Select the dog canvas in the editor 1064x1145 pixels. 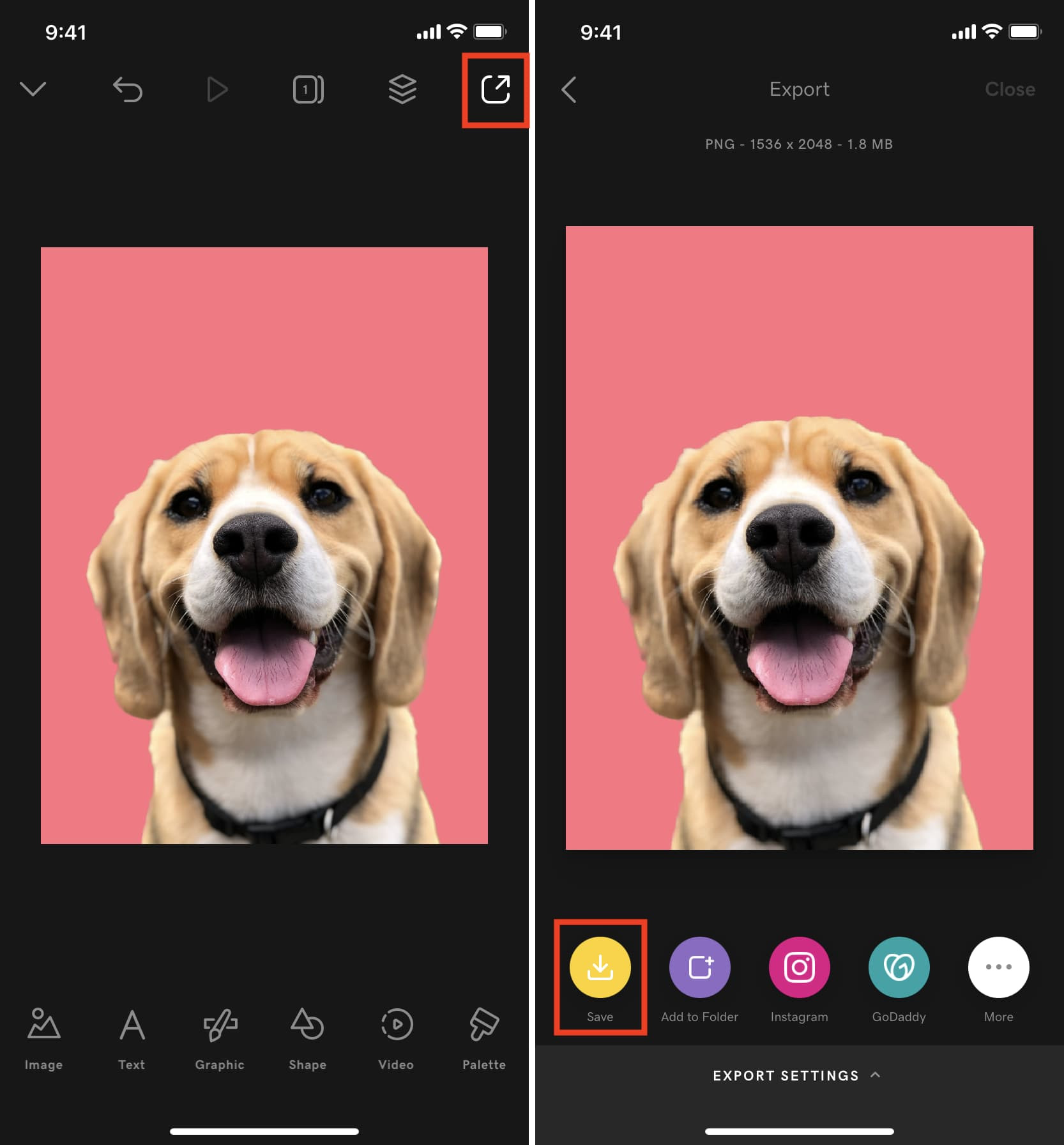[264, 546]
